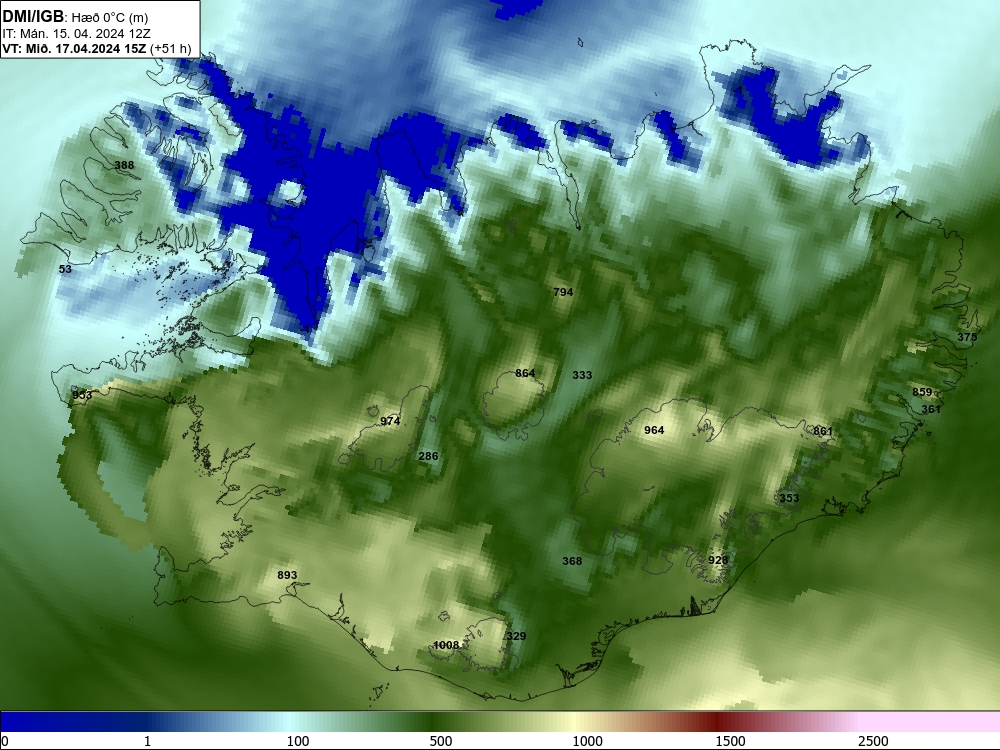
Task: Click the 53 value on the west coast
Action: [x=65, y=269]
